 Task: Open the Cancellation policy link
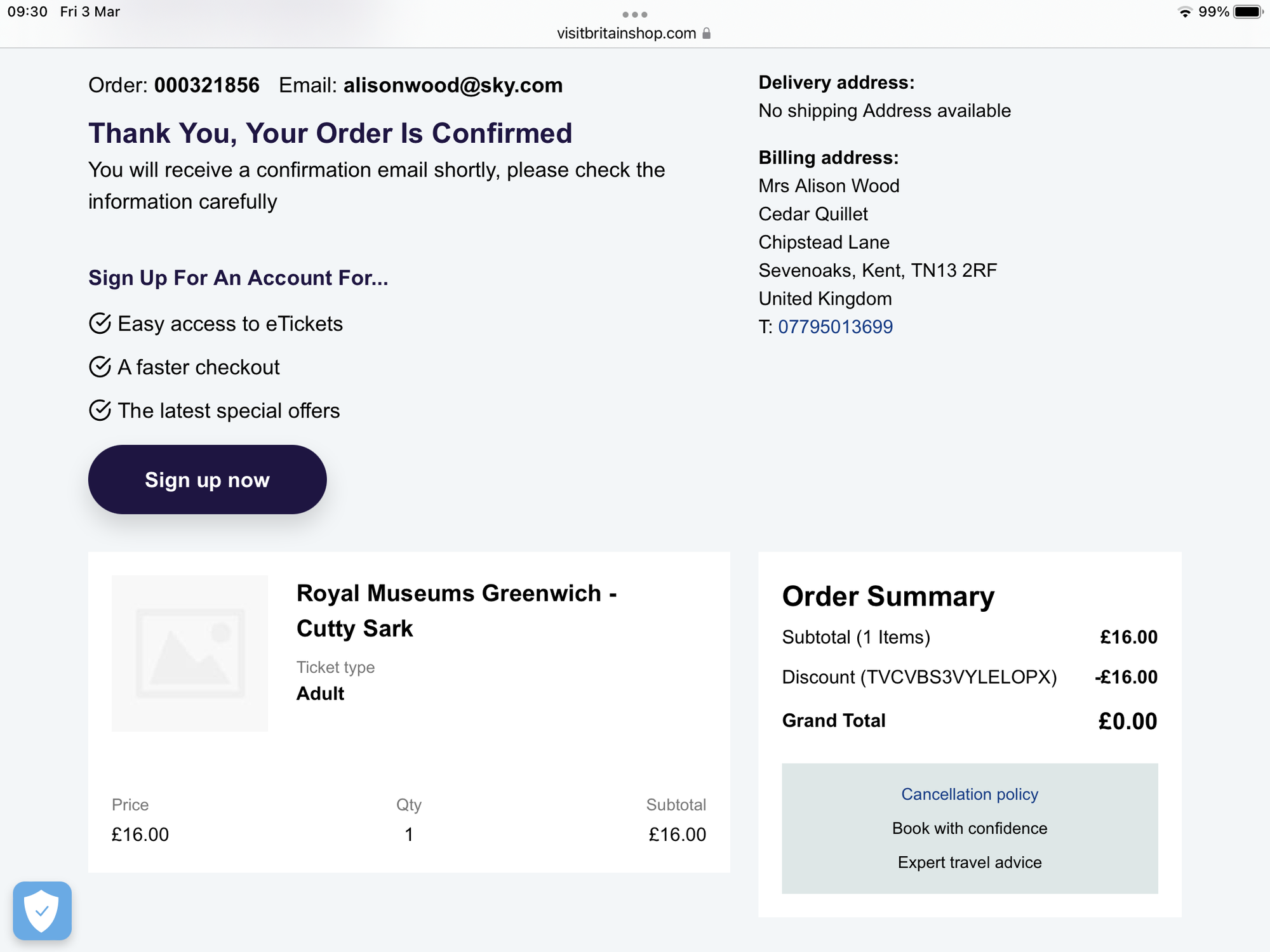point(969,794)
